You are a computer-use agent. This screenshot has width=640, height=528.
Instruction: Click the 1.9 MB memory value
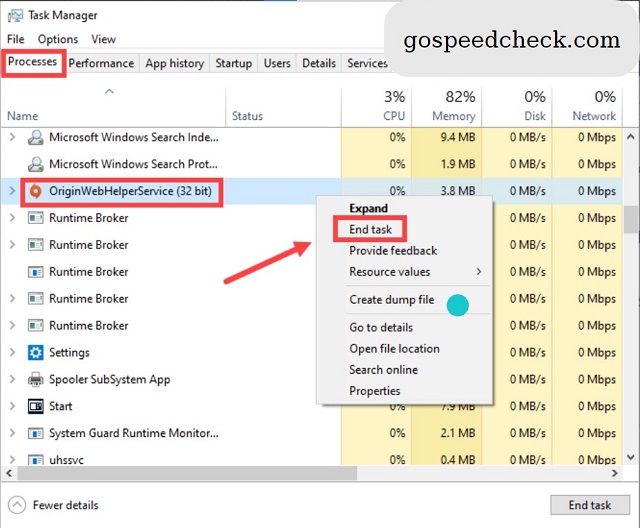458,164
